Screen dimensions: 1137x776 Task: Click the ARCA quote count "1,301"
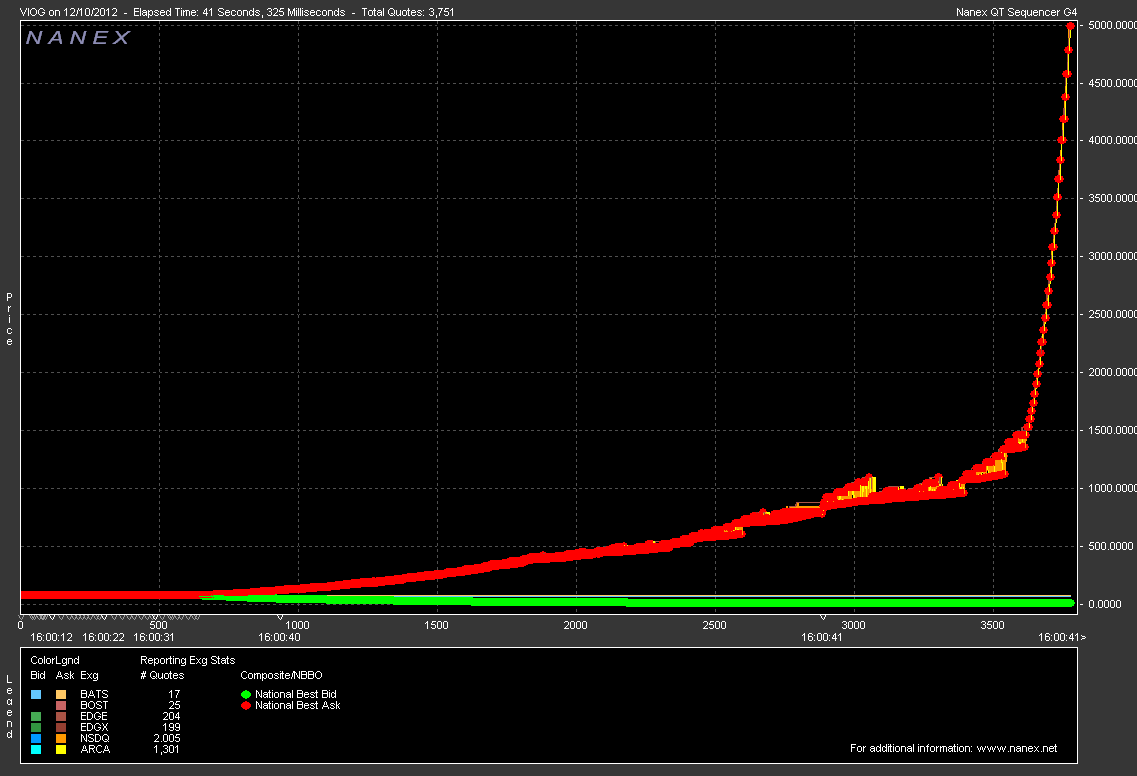pyautogui.click(x=167, y=749)
